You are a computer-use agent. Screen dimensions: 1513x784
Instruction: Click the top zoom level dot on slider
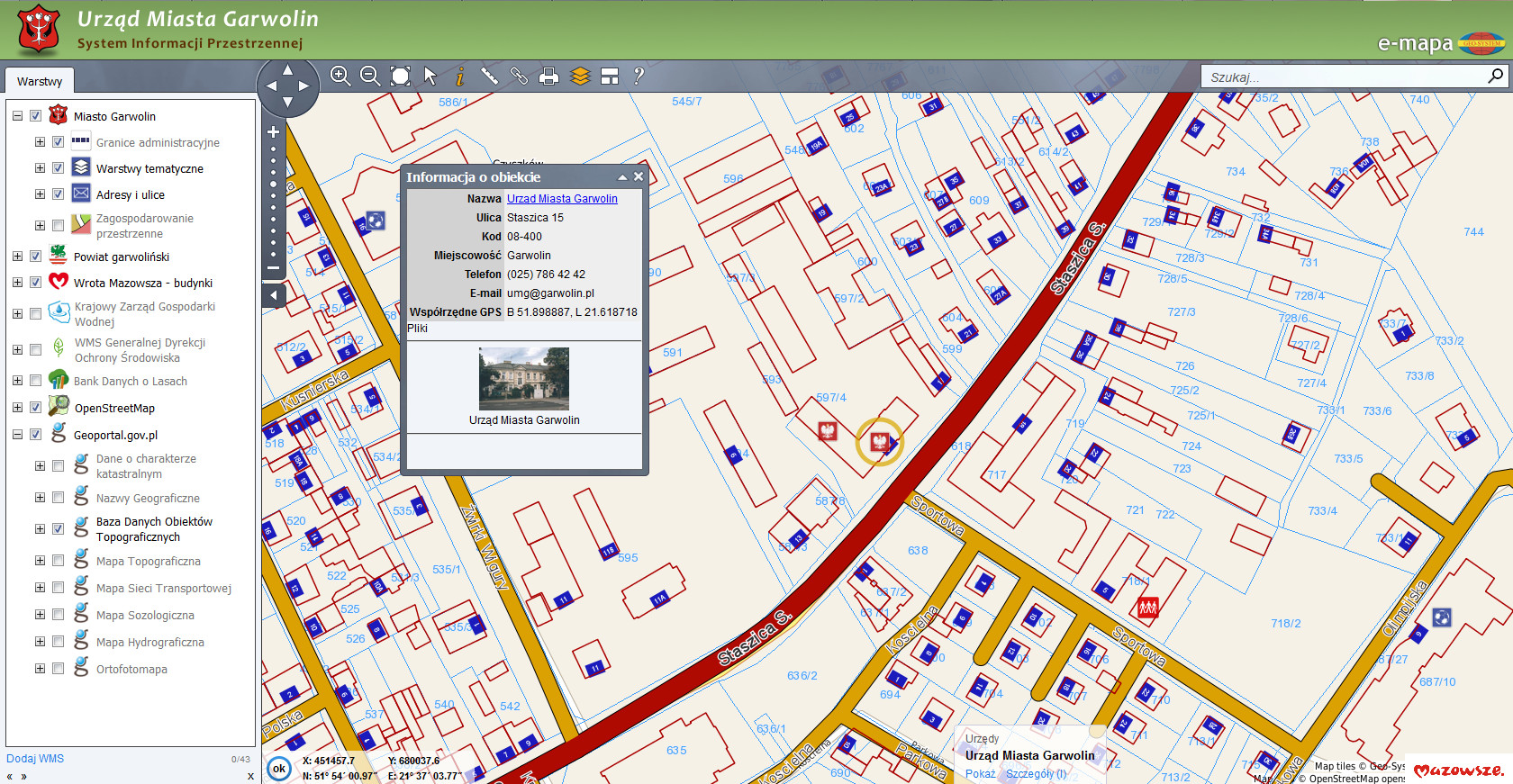[274, 149]
